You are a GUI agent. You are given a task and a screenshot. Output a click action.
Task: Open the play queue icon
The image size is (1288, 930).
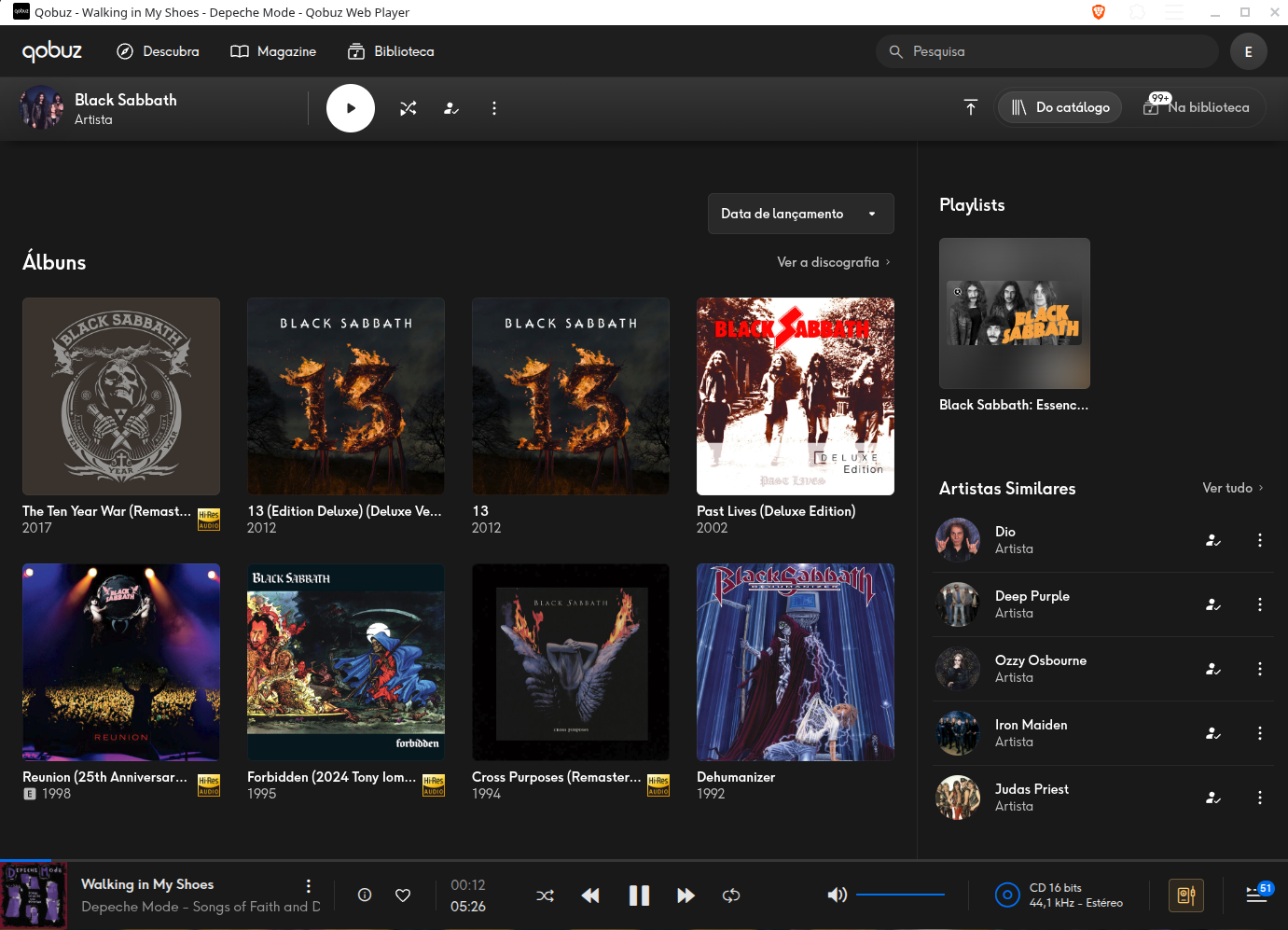(x=1257, y=894)
